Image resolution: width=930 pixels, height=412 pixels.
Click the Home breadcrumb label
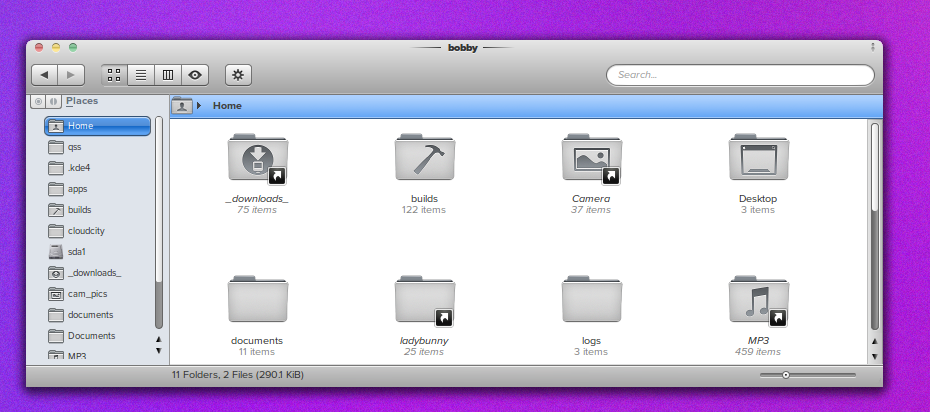tap(227, 106)
